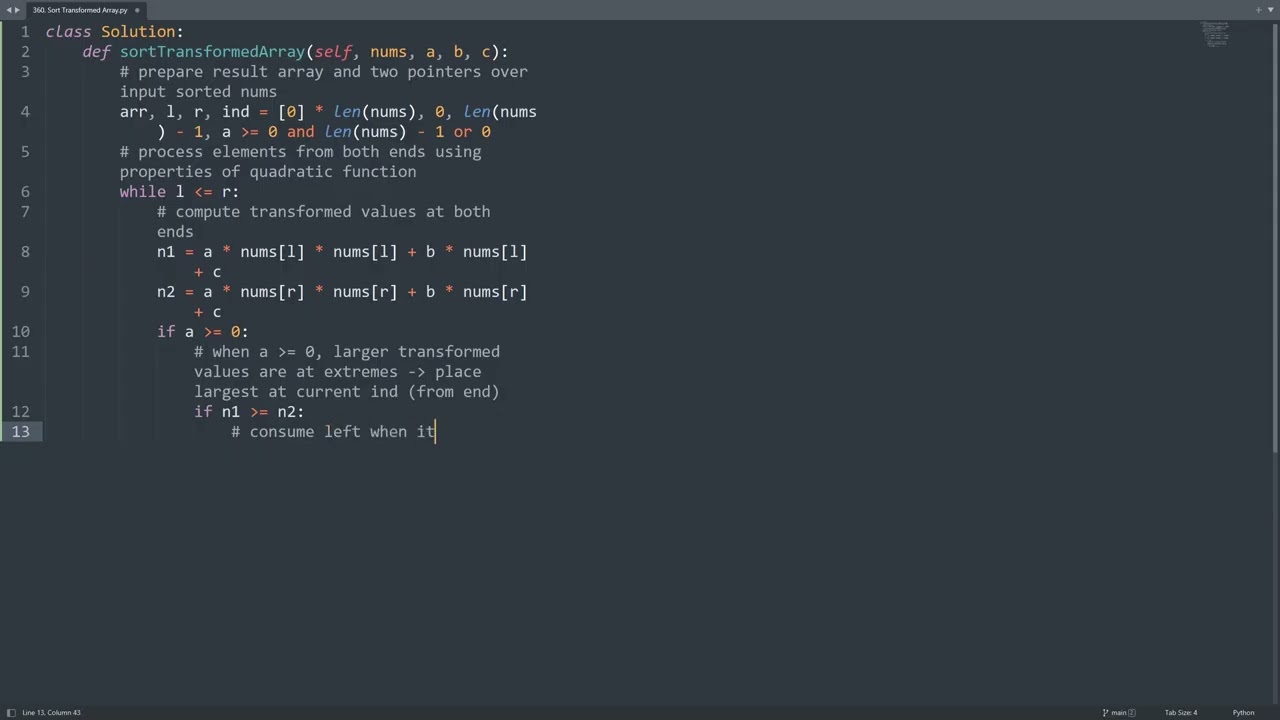Go to the previous tab using the left arrow
Viewport: 1280px width, 720px height.
click(x=8, y=10)
